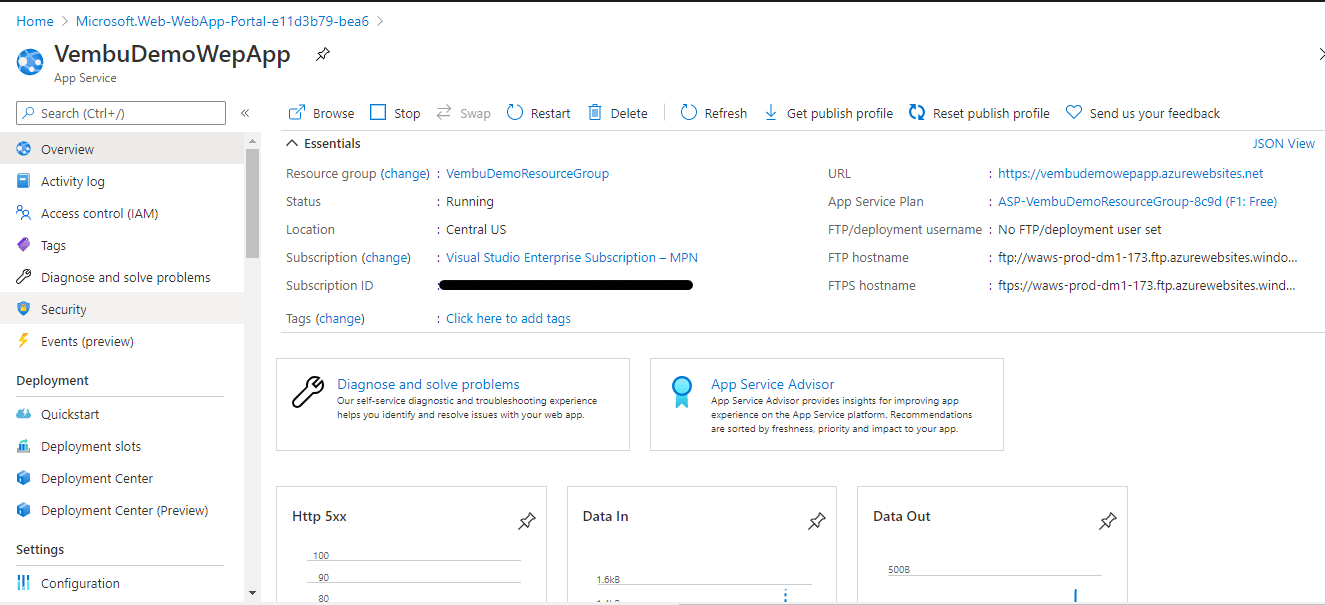Open Microsoft.Web-WebApp-Portal breadcrumb

[x=222, y=21]
